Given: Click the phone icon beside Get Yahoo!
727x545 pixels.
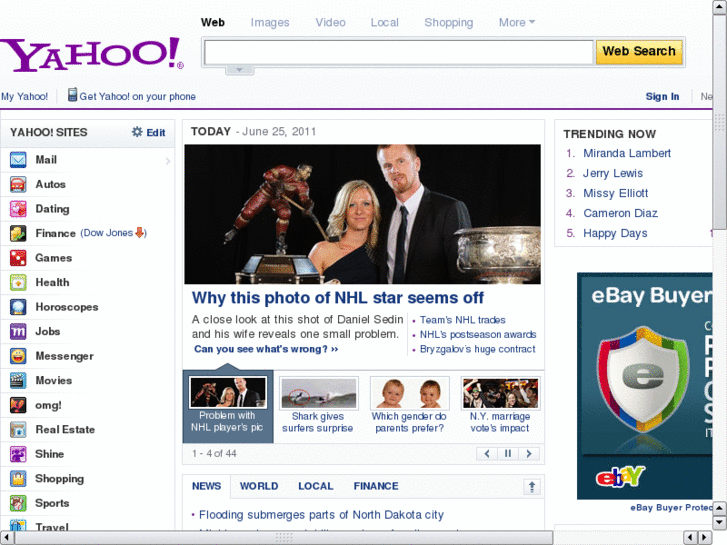Looking at the screenshot, I should click(72, 95).
